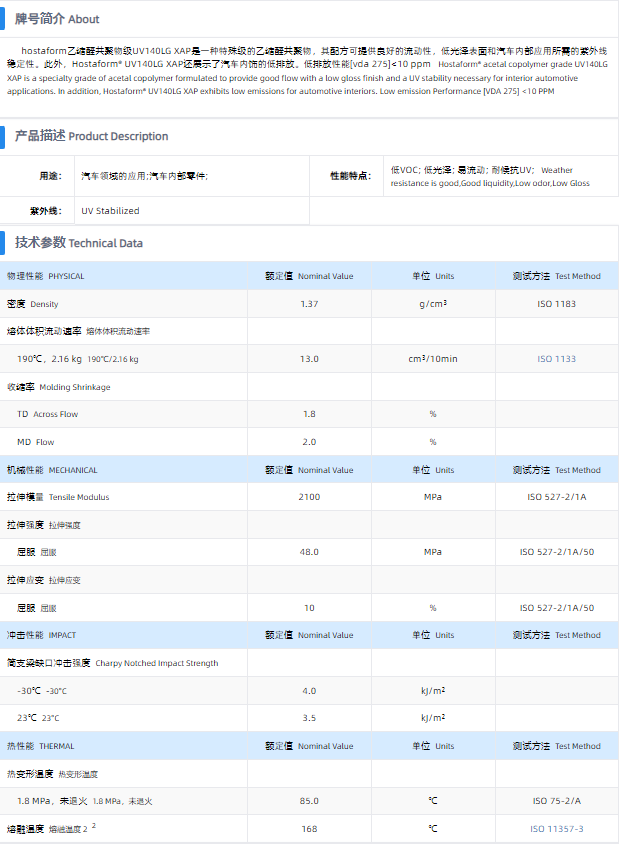
Task: Select the 产品描述 Product Description heading
Action: point(91,136)
